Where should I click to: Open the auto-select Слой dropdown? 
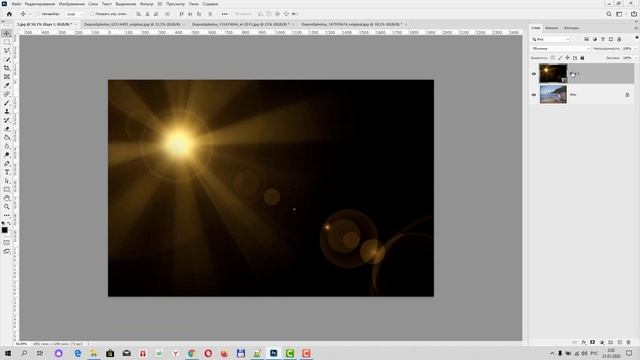pos(74,14)
